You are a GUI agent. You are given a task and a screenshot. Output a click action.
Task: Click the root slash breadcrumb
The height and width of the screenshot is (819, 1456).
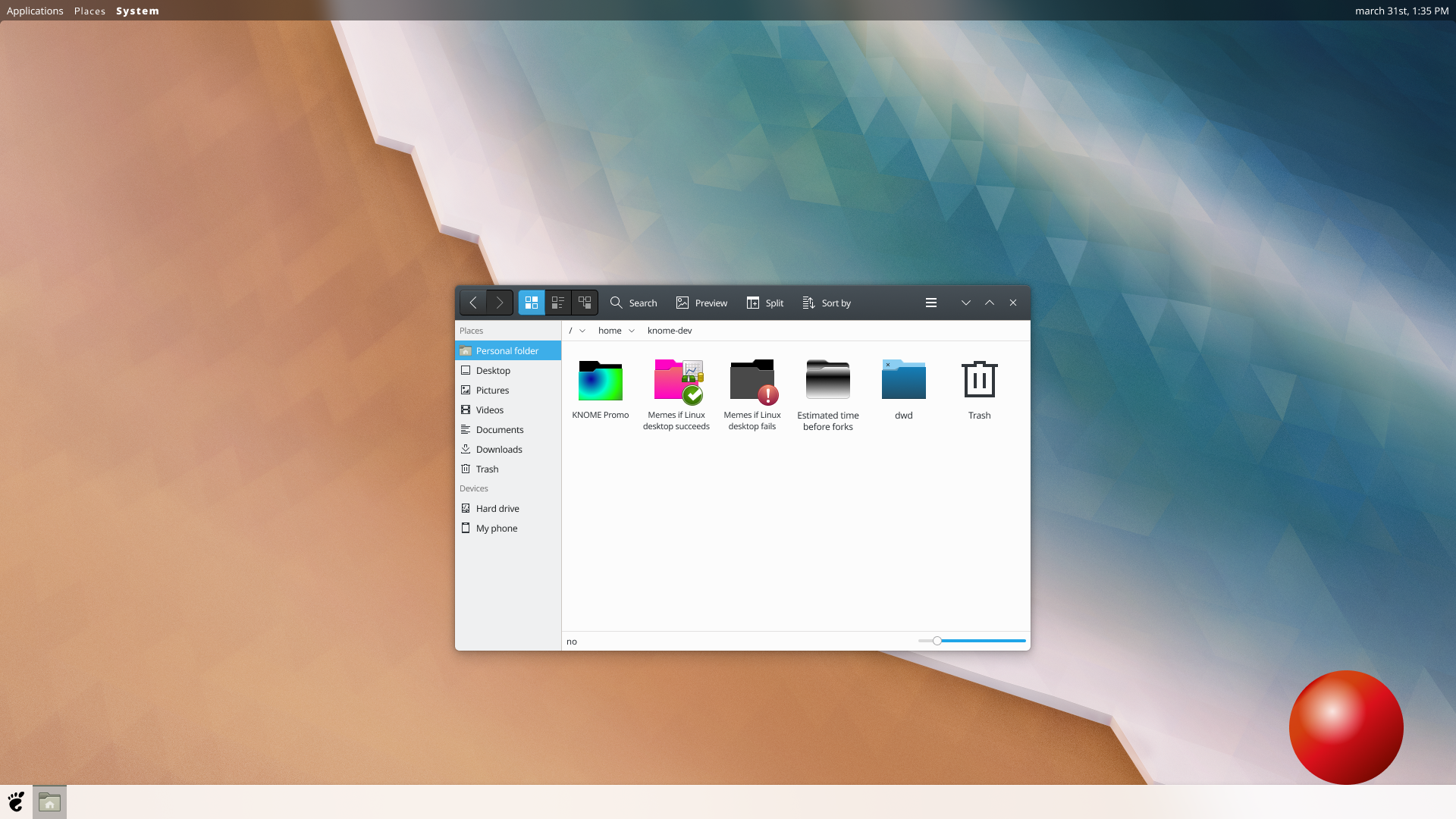(x=570, y=331)
